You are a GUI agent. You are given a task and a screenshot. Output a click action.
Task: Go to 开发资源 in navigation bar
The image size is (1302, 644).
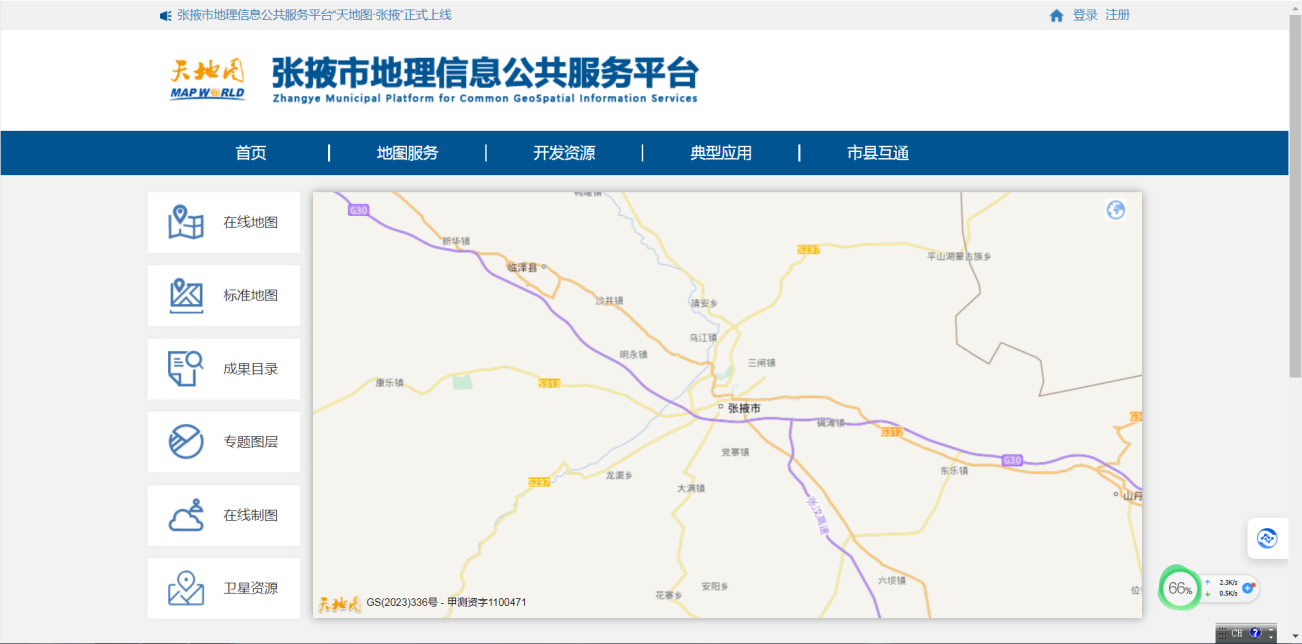(x=564, y=153)
